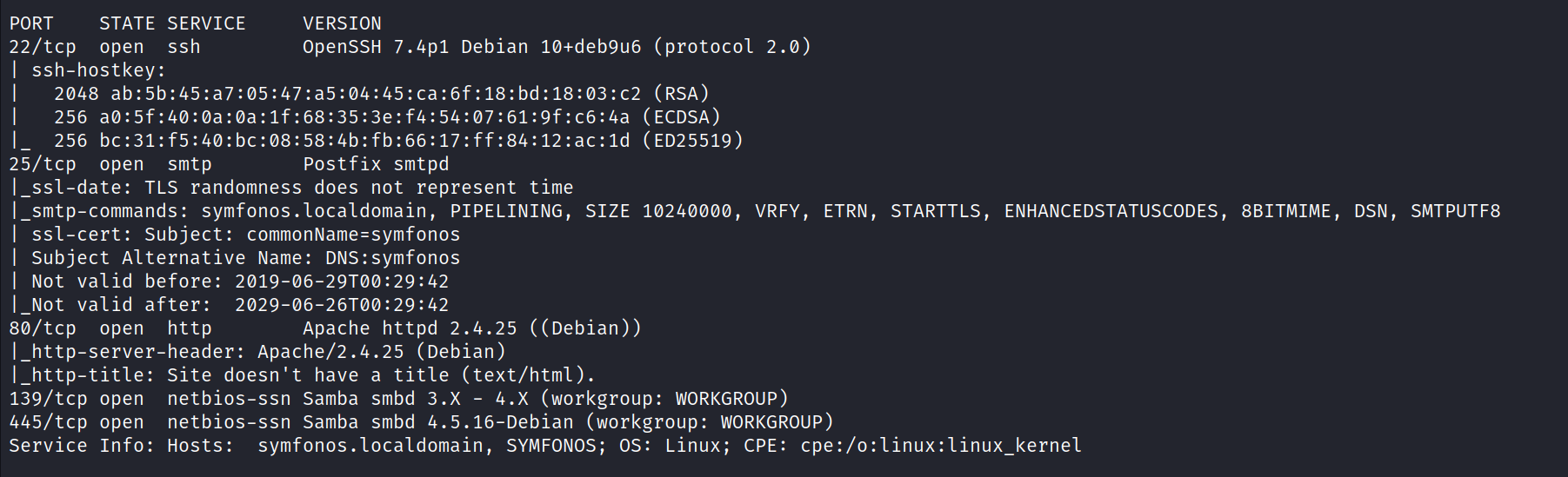
Task: Click the 80/tcp port entry
Action: 43,328
